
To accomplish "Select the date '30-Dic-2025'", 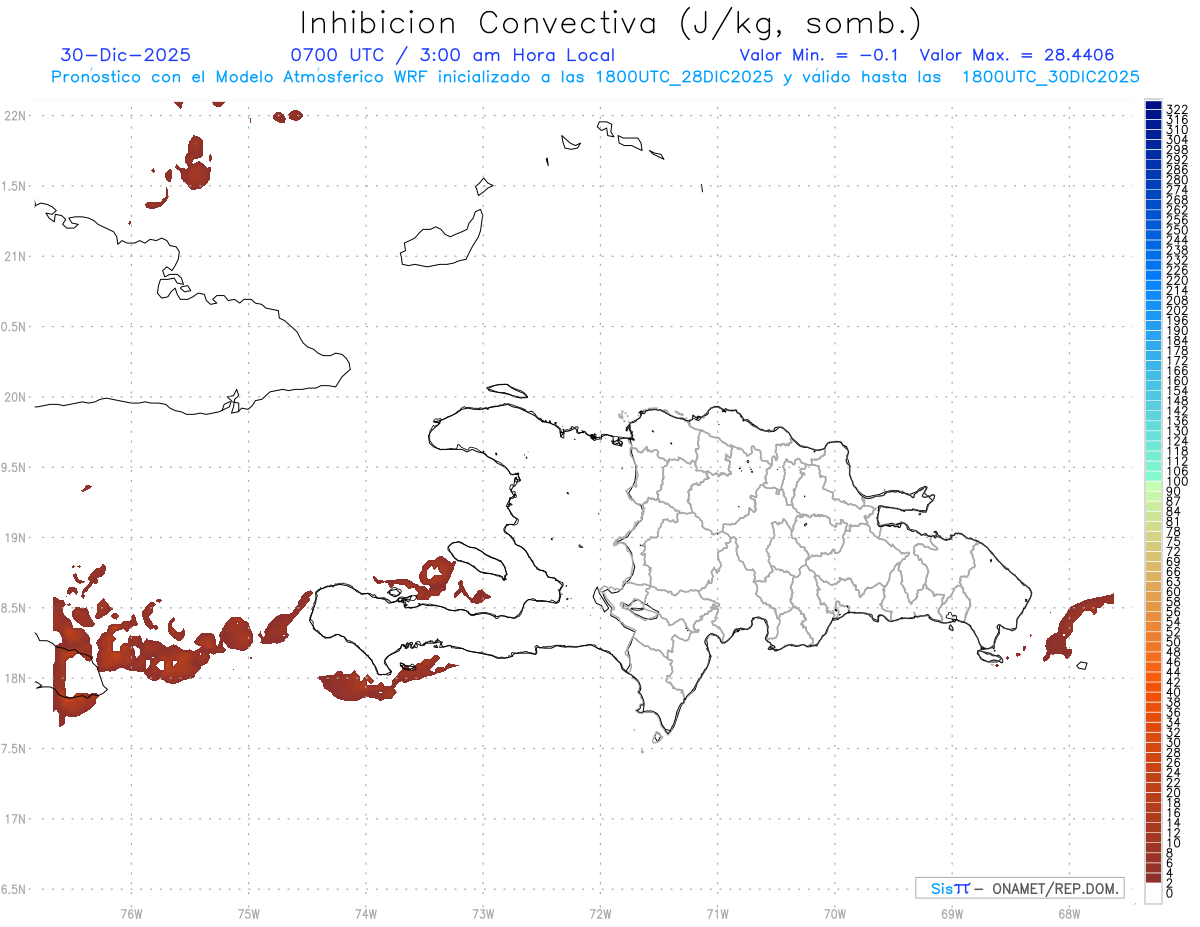I will pyautogui.click(x=126, y=56).
